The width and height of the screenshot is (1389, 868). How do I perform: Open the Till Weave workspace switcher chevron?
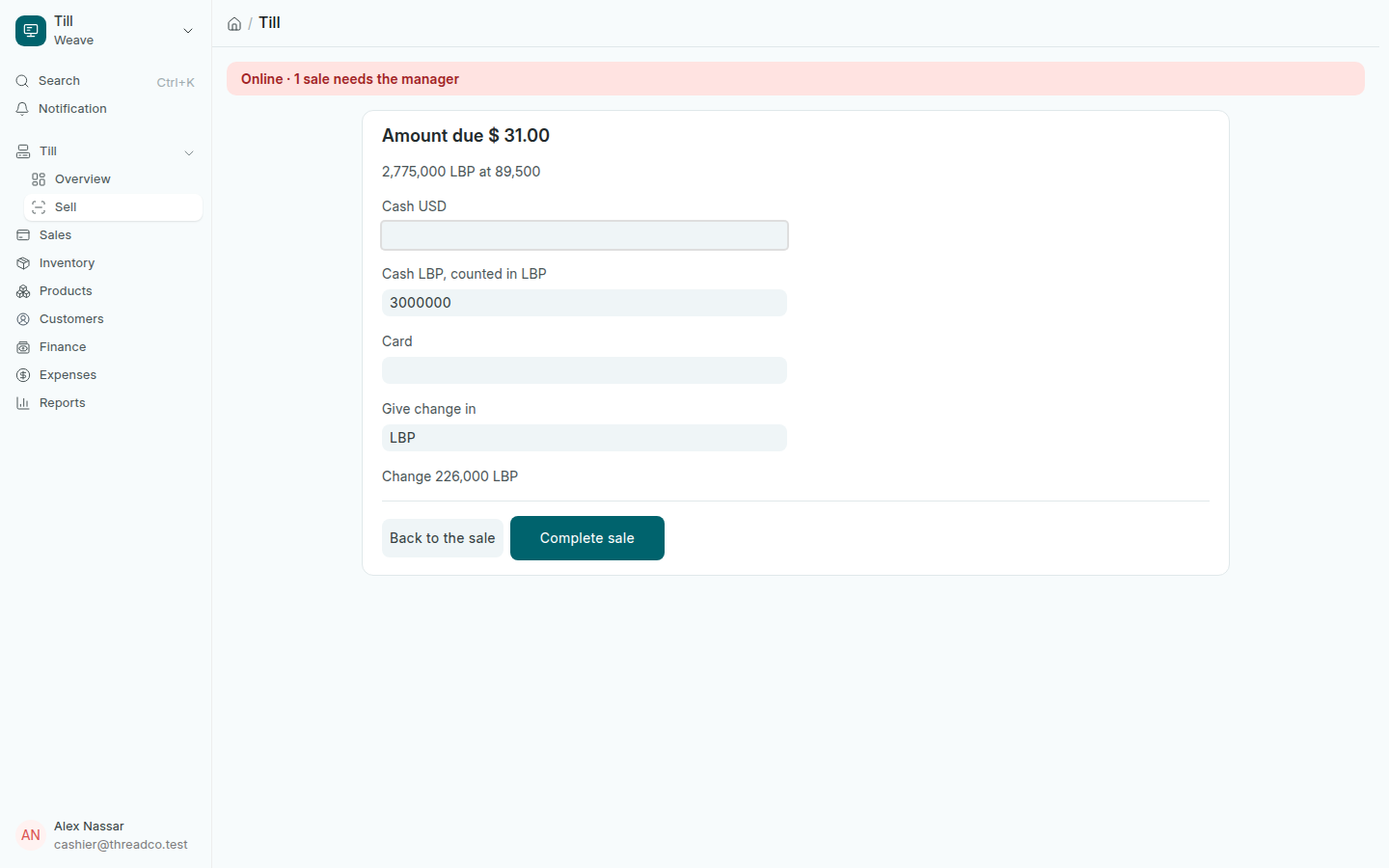[x=188, y=31]
